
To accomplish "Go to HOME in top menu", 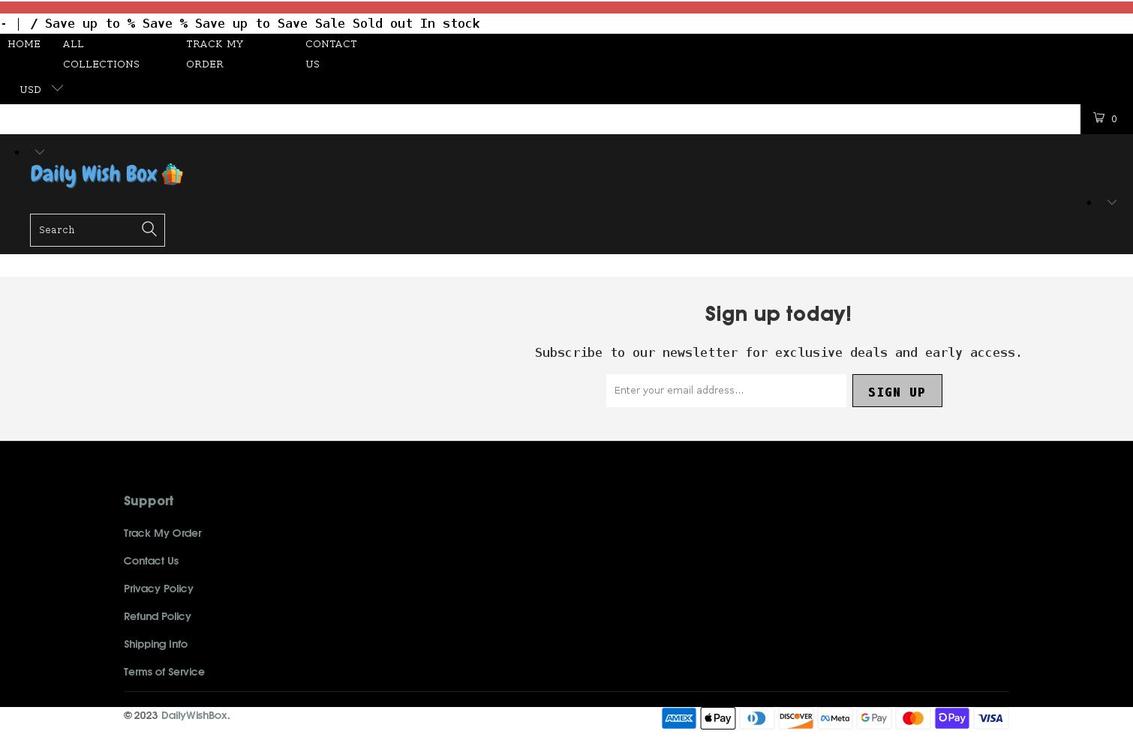I will point(24,43).
